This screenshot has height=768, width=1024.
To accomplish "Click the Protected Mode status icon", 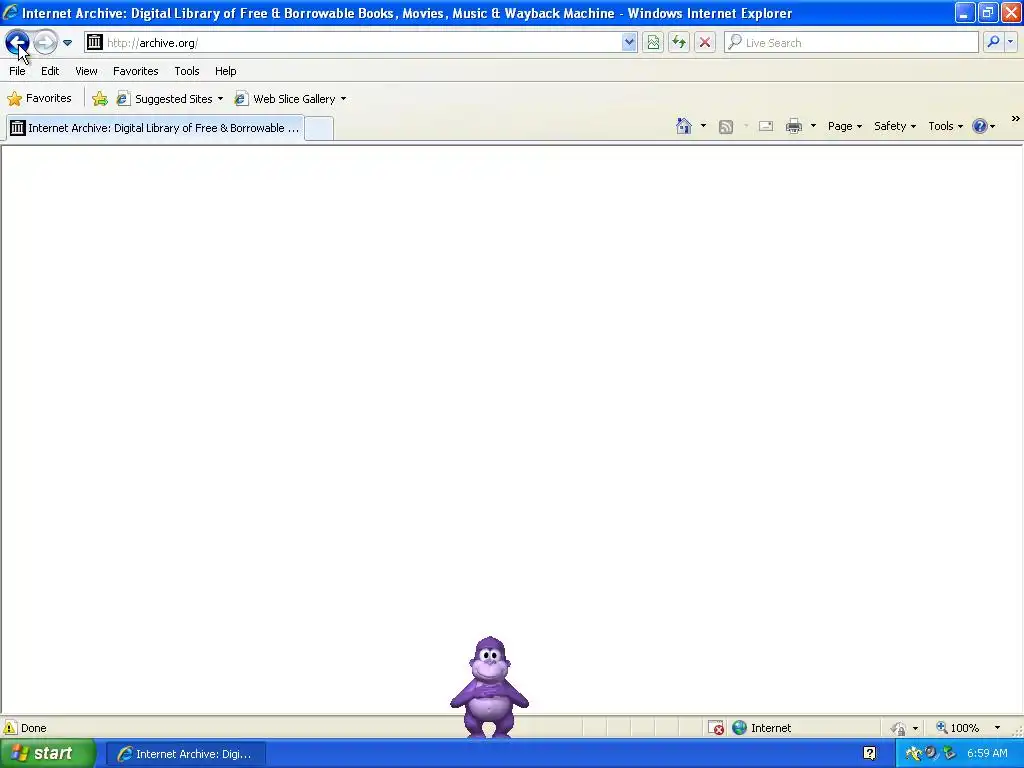I will 899,728.
